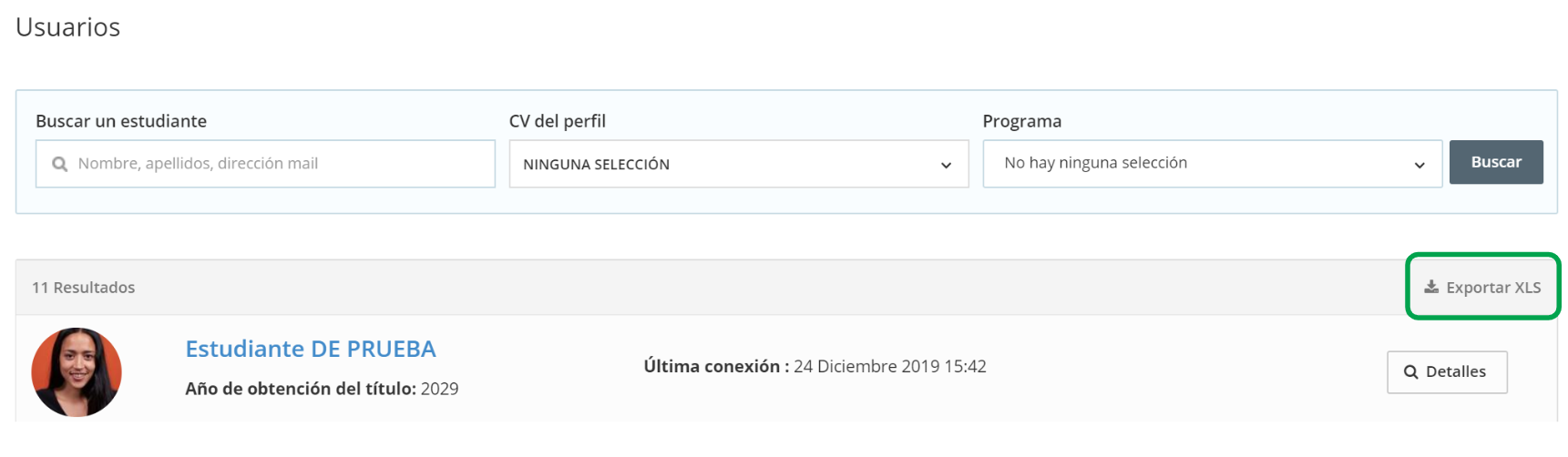
Task: Click the Buscar button
Action: 1496,162
